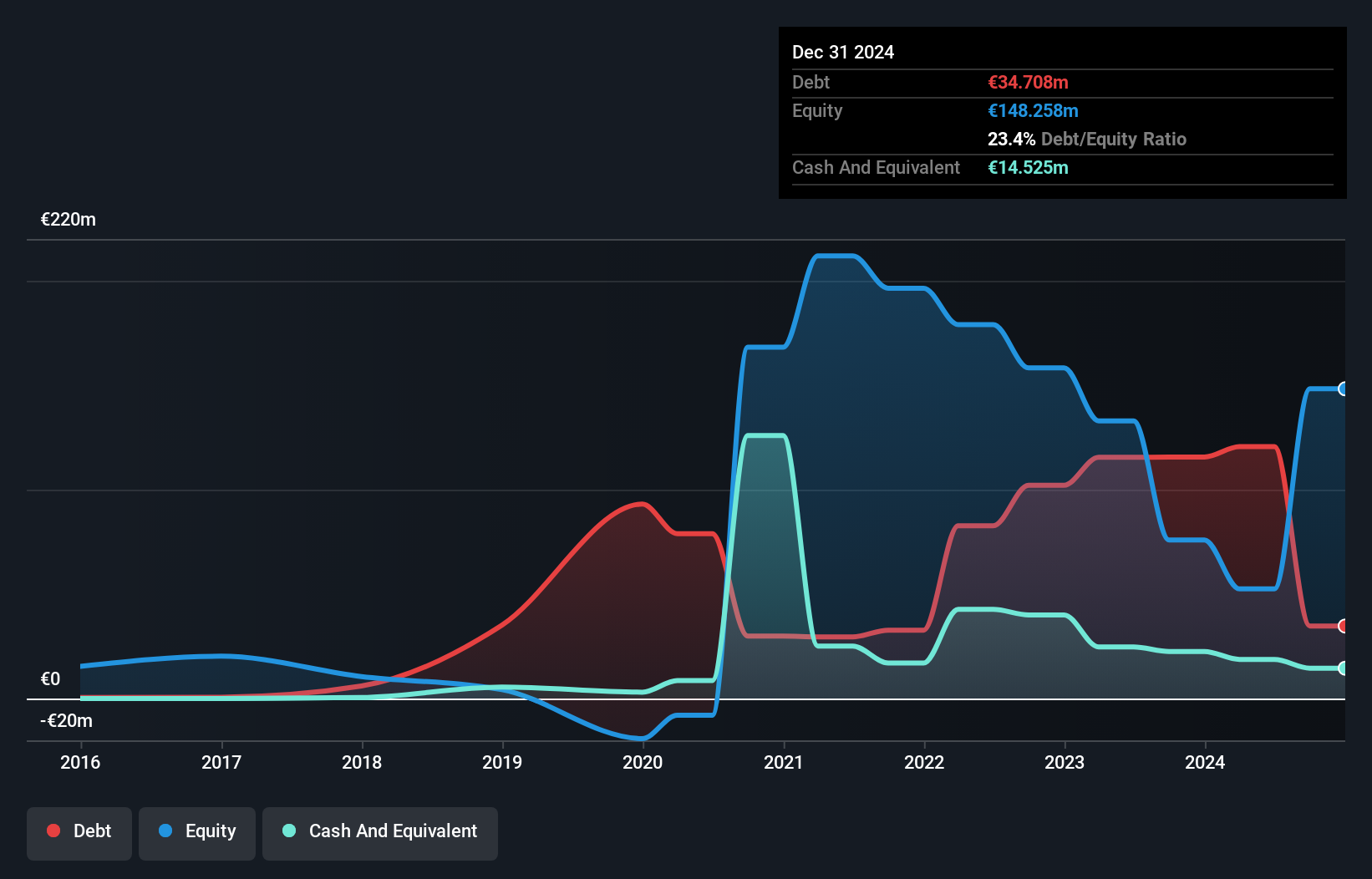Click the 23.4% Debt/Equity Ratio text

click(1087, 139)
